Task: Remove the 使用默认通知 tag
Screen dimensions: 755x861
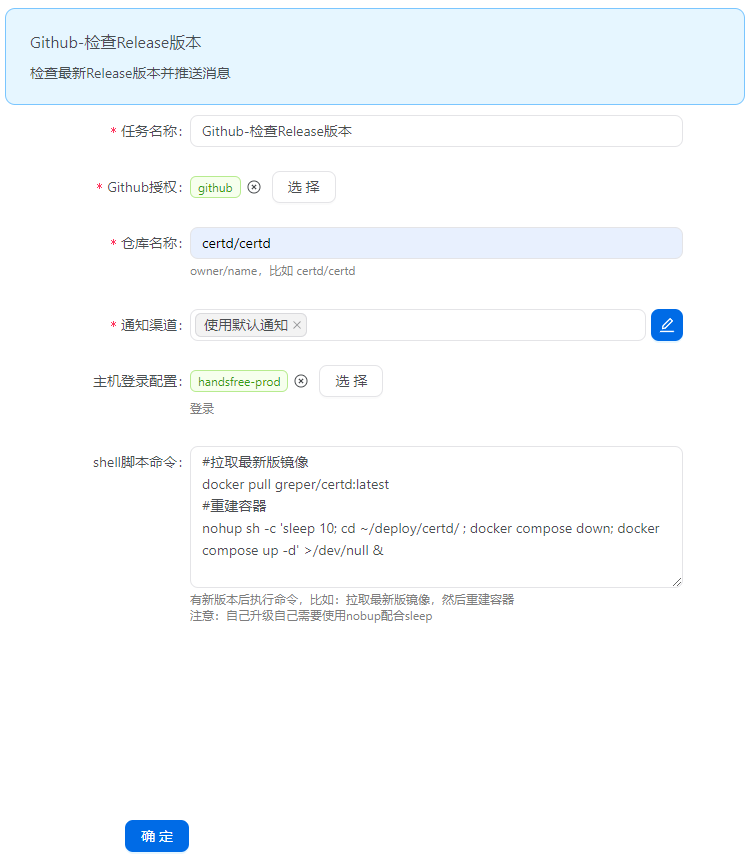Action: tap(297, 325)
